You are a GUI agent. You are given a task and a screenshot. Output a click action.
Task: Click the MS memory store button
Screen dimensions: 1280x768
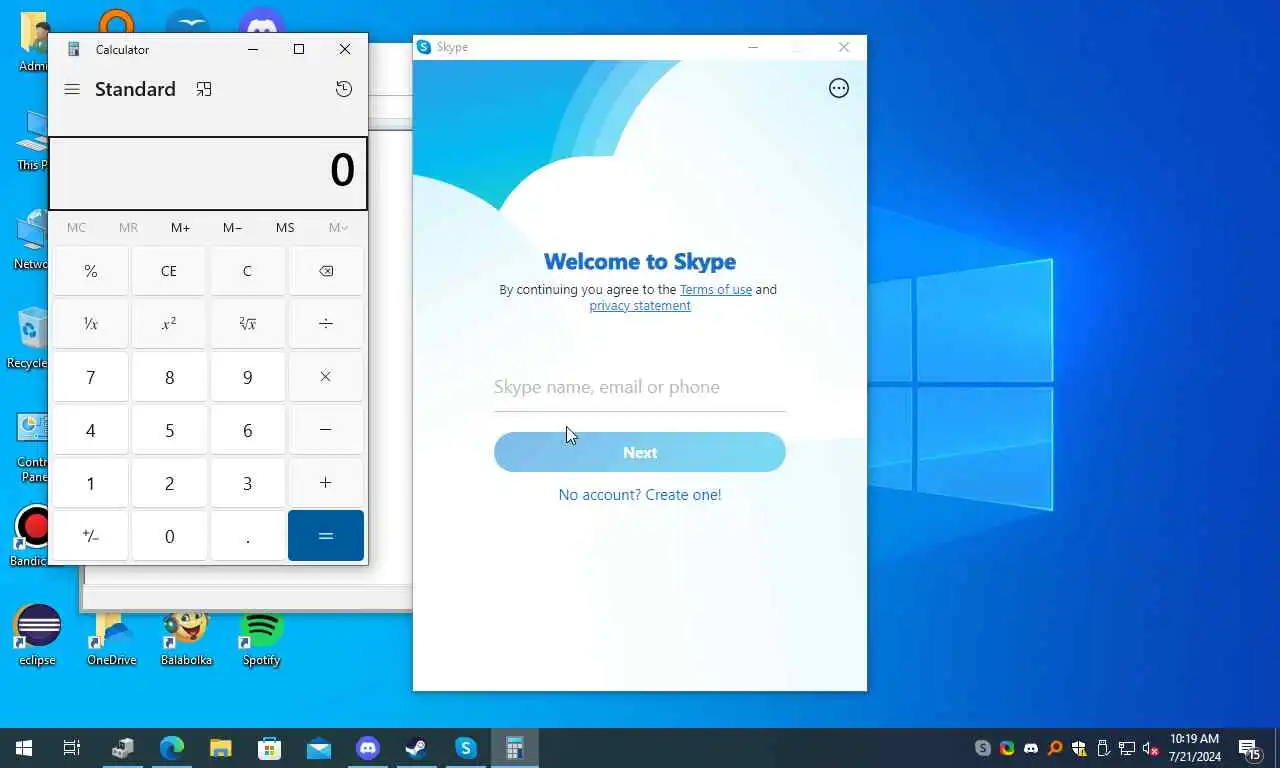click(285, 228)
